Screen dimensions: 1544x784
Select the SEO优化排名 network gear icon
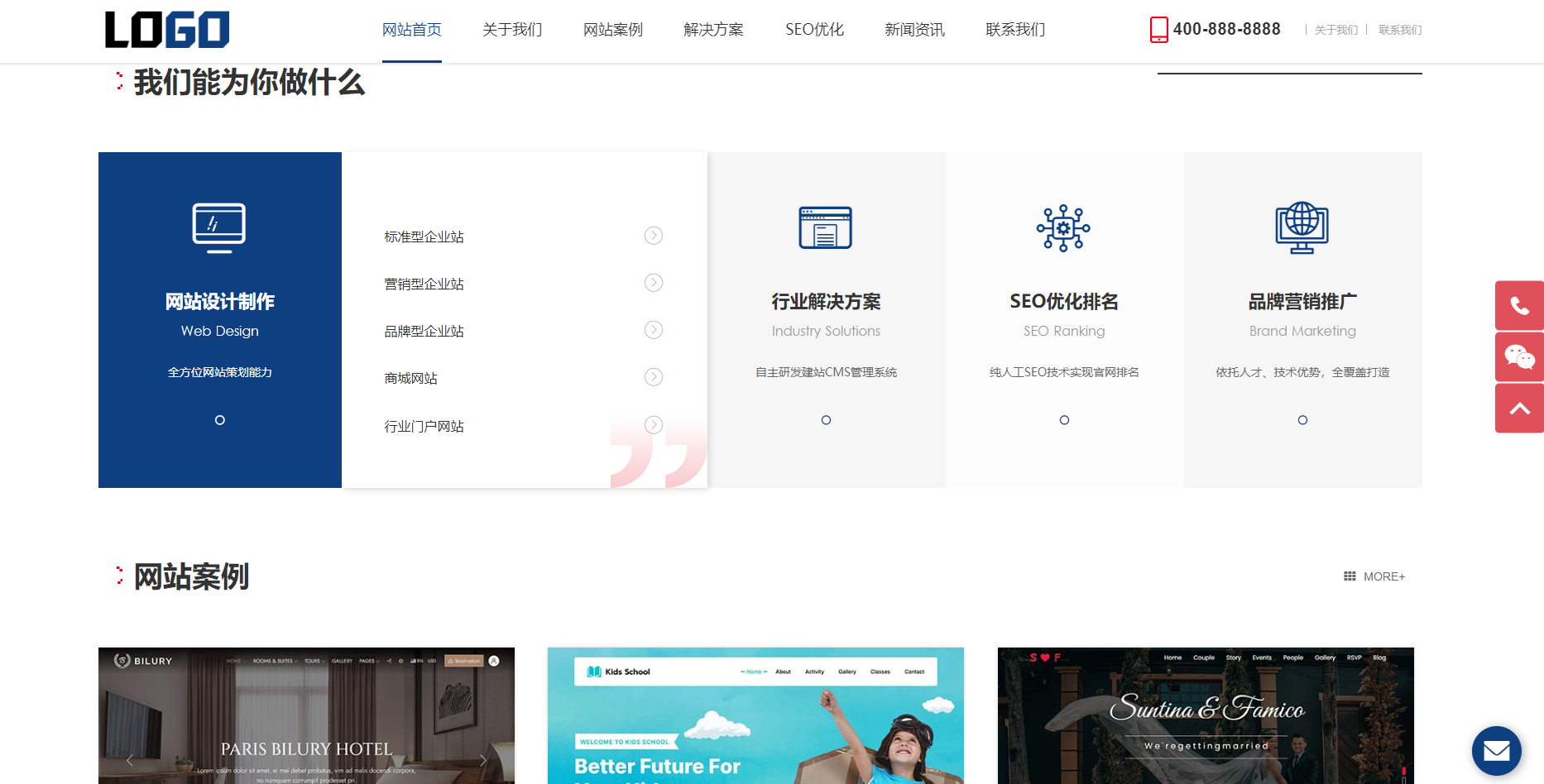point(1063,228)
